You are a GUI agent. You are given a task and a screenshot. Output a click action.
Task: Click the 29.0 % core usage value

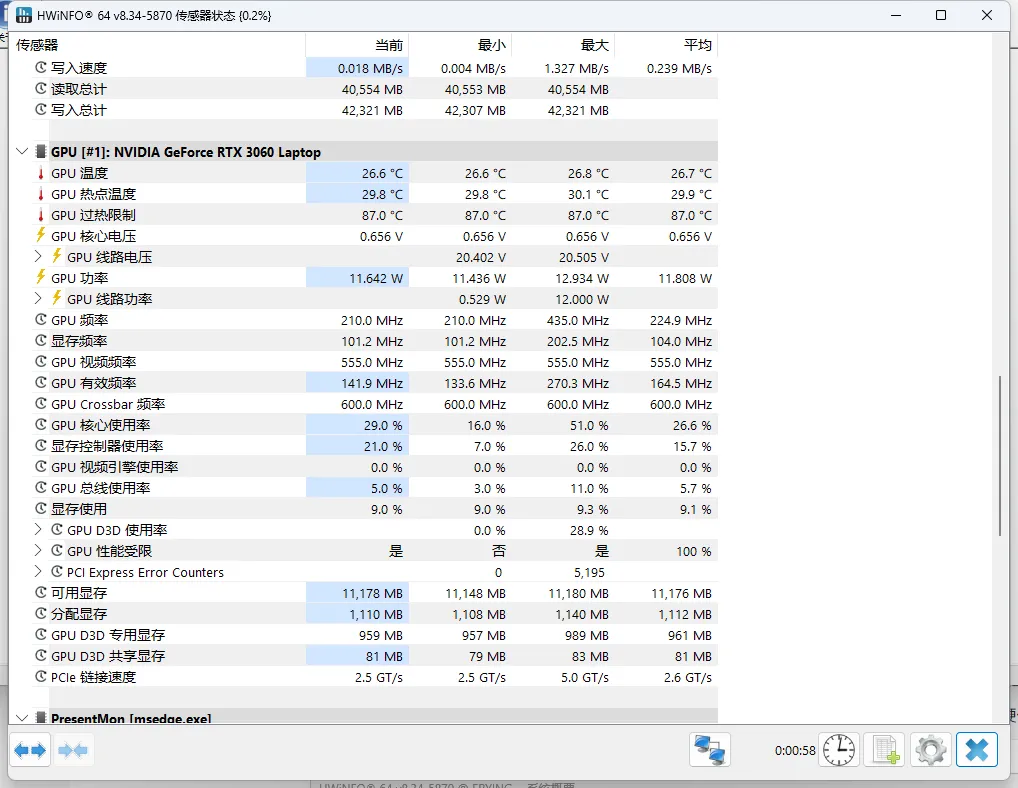tap(383, 426)
